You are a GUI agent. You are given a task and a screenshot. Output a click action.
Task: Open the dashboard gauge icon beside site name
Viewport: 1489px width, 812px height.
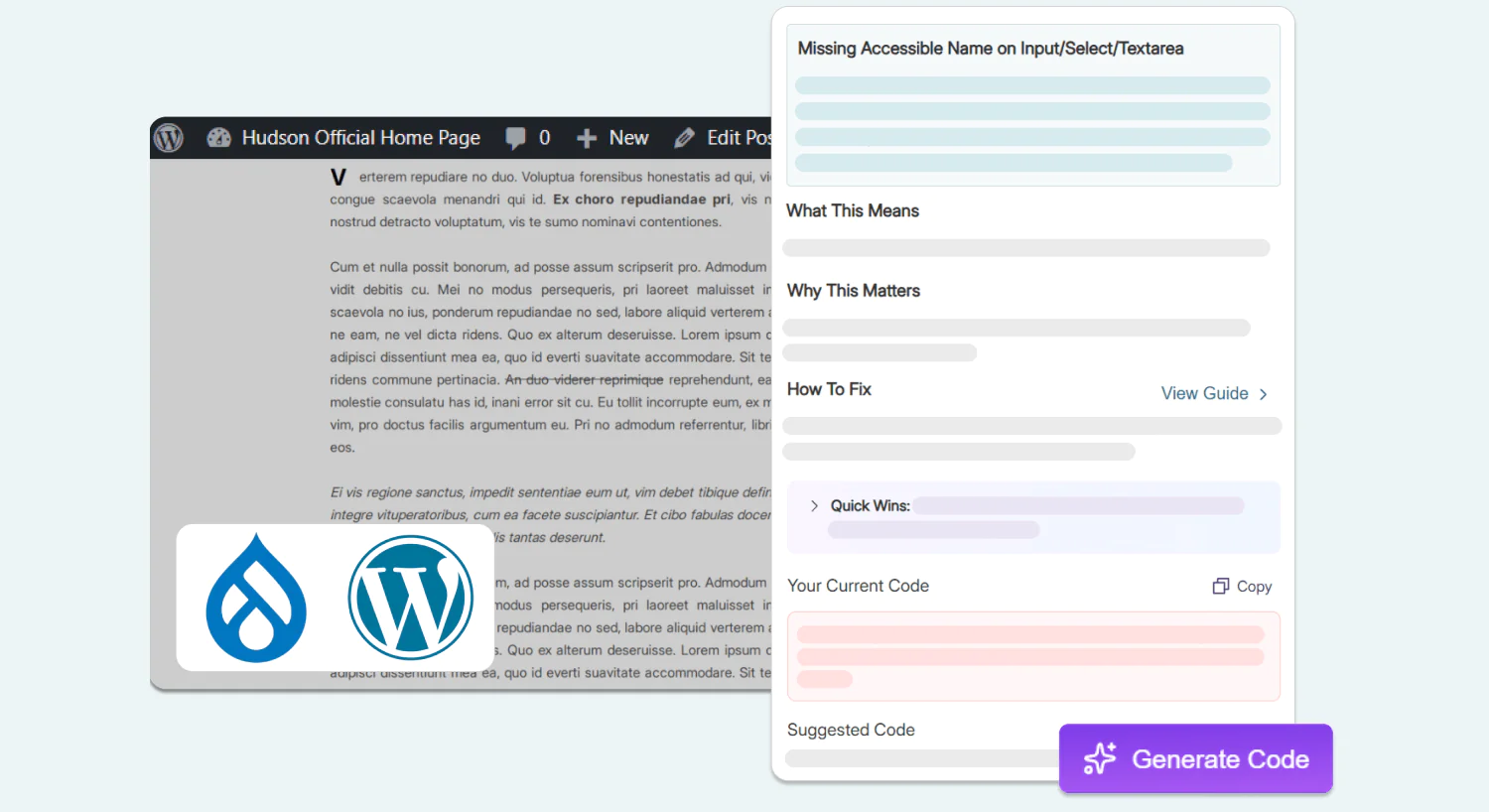pyautogui.click(x=218, y=138)
